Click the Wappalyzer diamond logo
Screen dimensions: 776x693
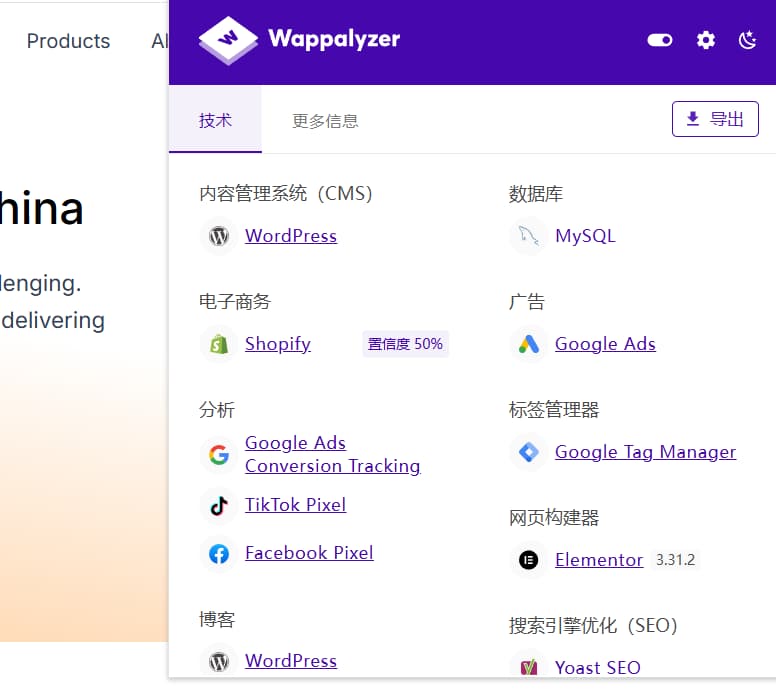(x=228, y=40)
